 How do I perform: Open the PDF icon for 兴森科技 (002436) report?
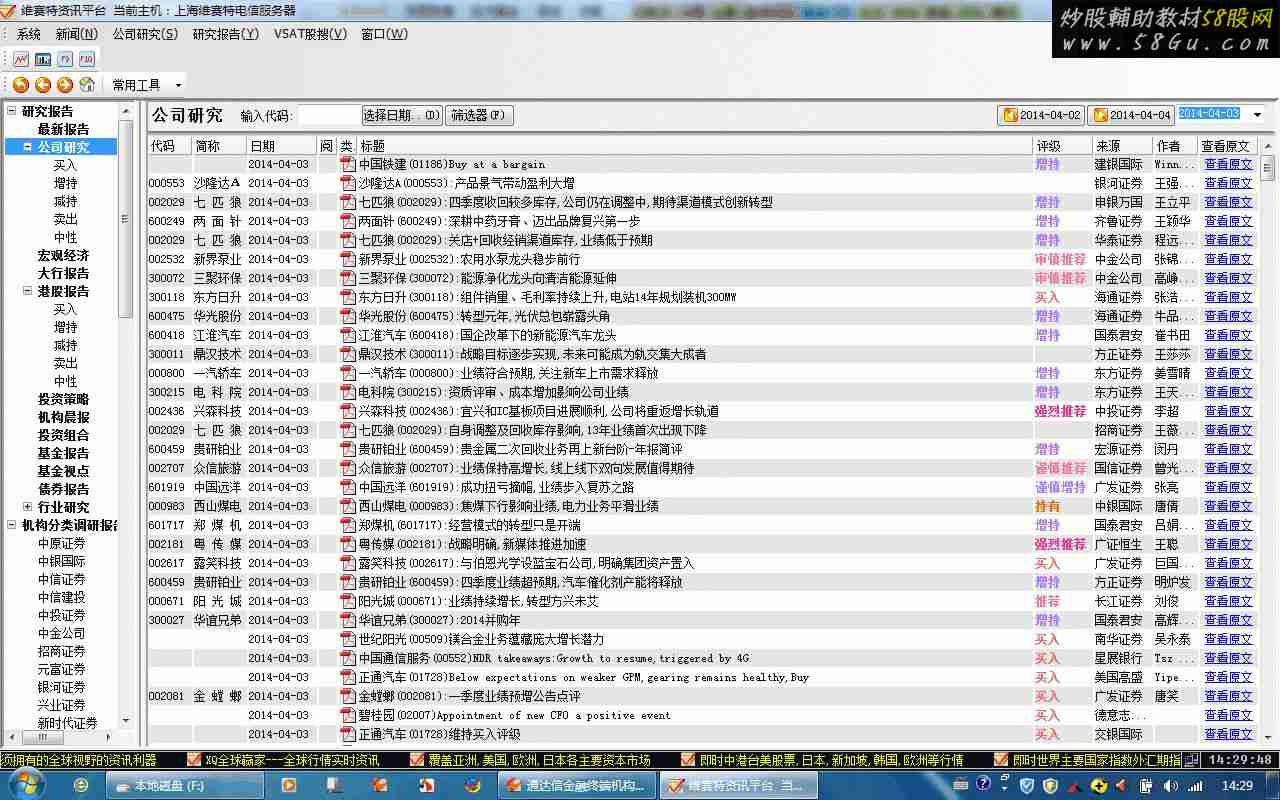tap(348, 411)
